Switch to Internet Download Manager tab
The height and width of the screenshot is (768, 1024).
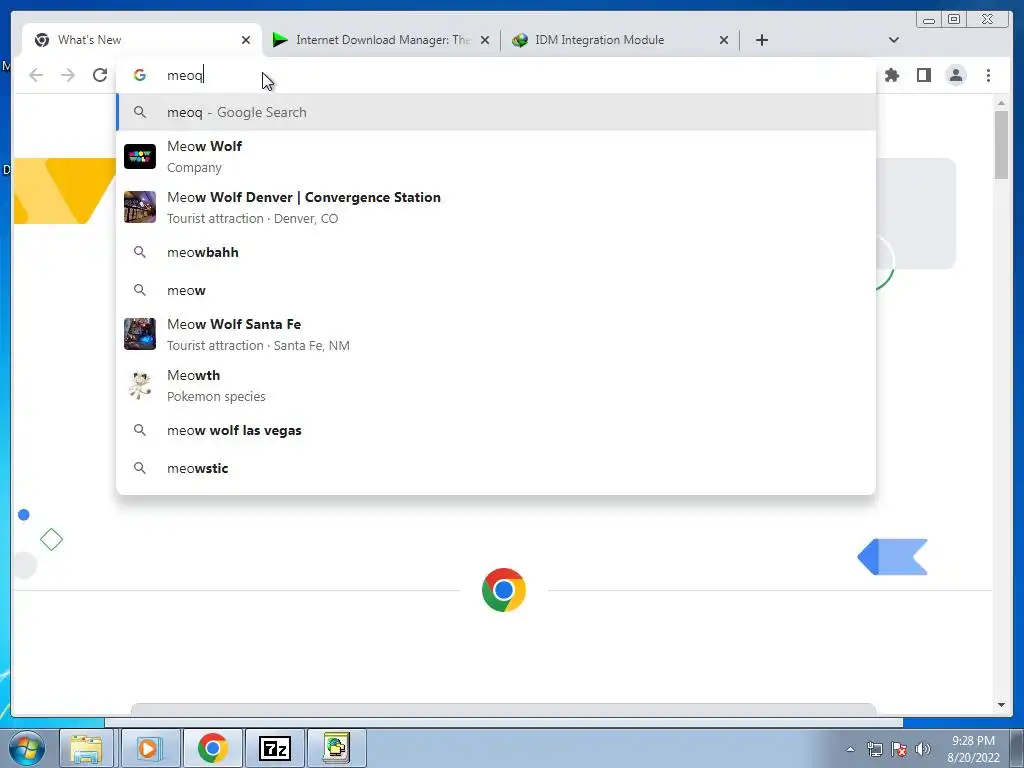click(382, 40)
